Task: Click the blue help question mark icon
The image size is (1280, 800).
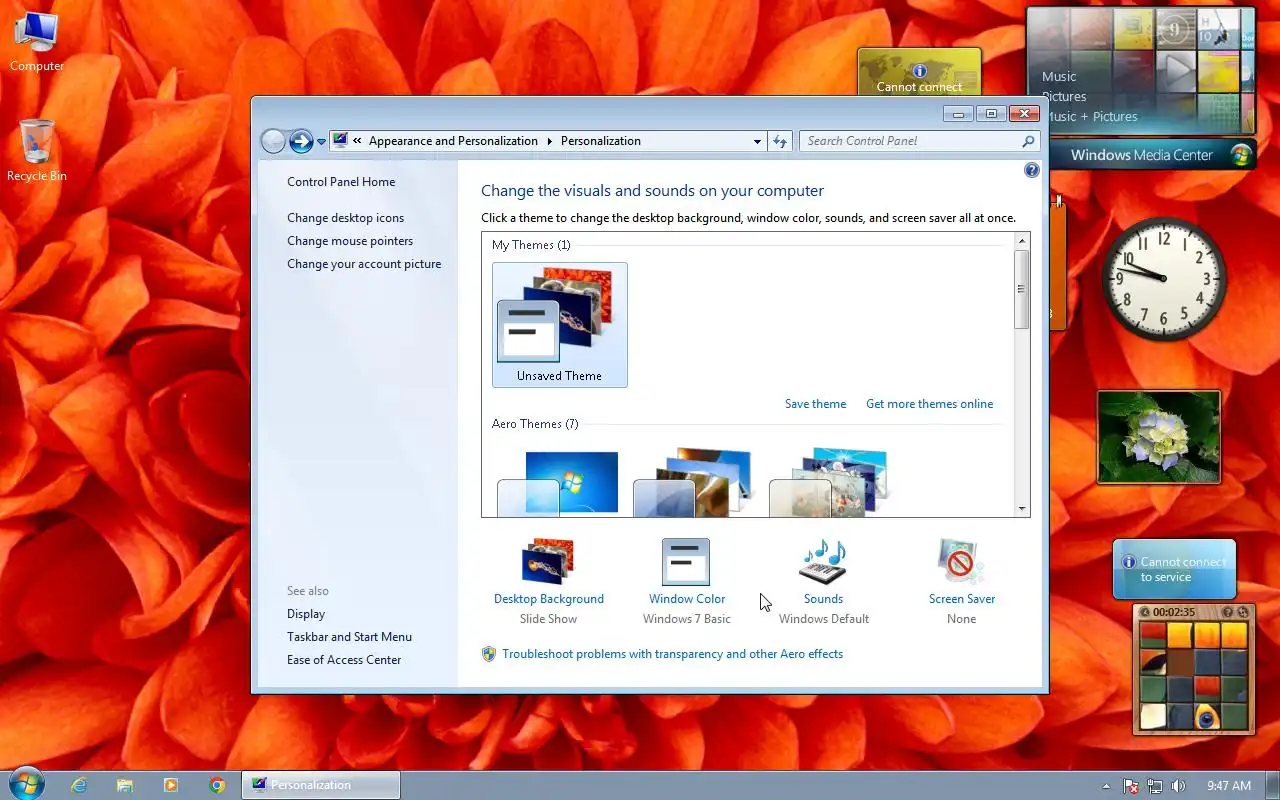Action: 1032,171
